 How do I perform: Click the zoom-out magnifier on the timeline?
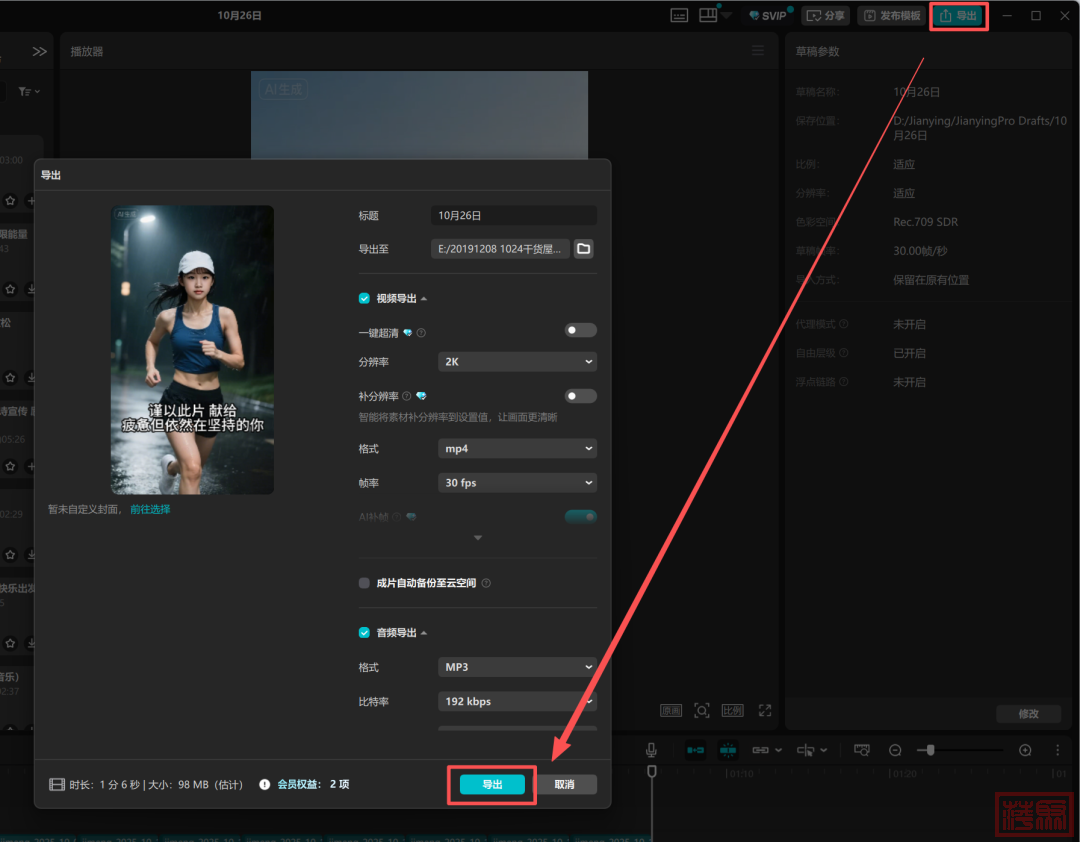(x=895, y=750)
